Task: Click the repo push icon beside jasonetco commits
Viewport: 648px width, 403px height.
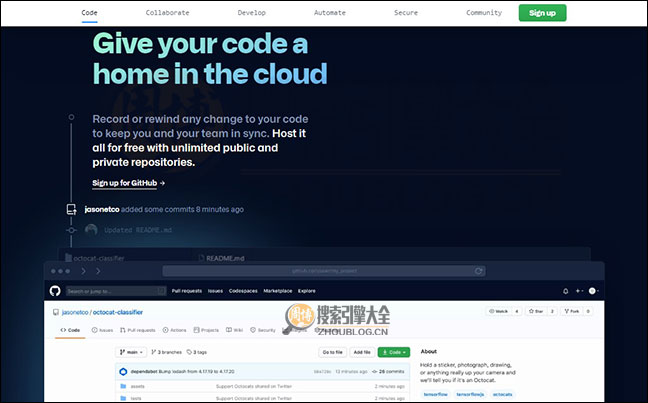Action: click(x=71, y=210)
